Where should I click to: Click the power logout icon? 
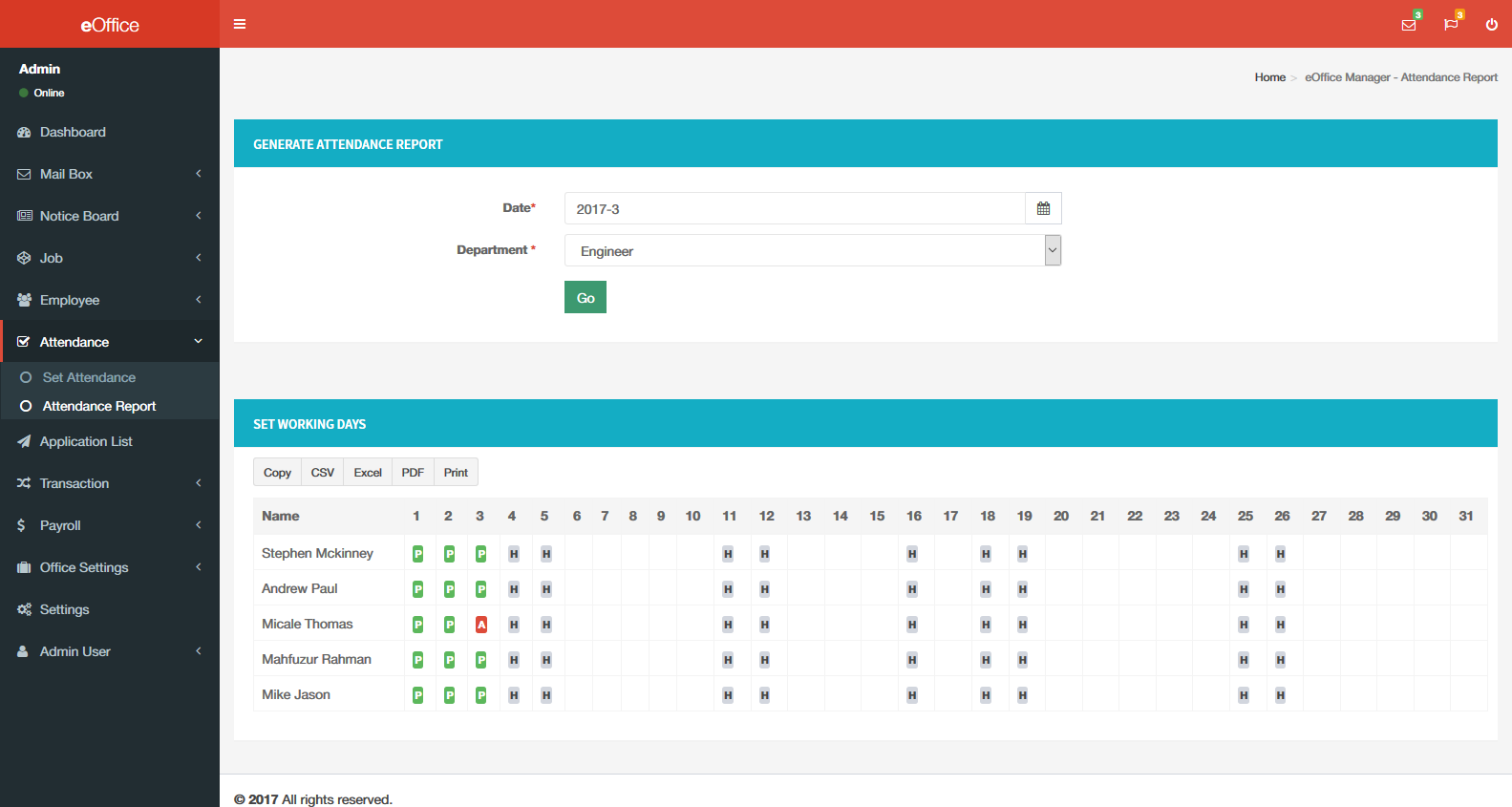coord(1491,25)
